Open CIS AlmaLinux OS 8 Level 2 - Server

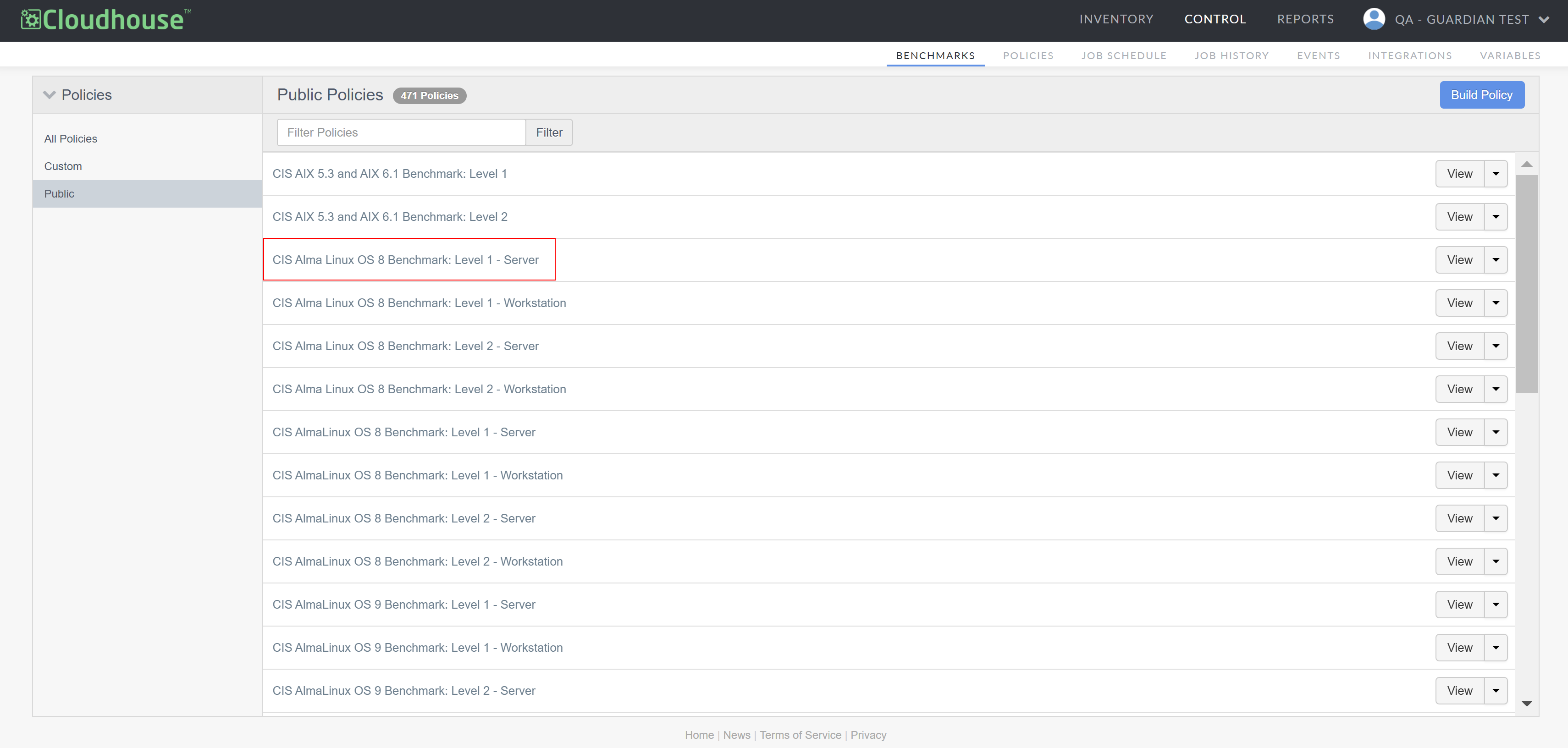403,518
